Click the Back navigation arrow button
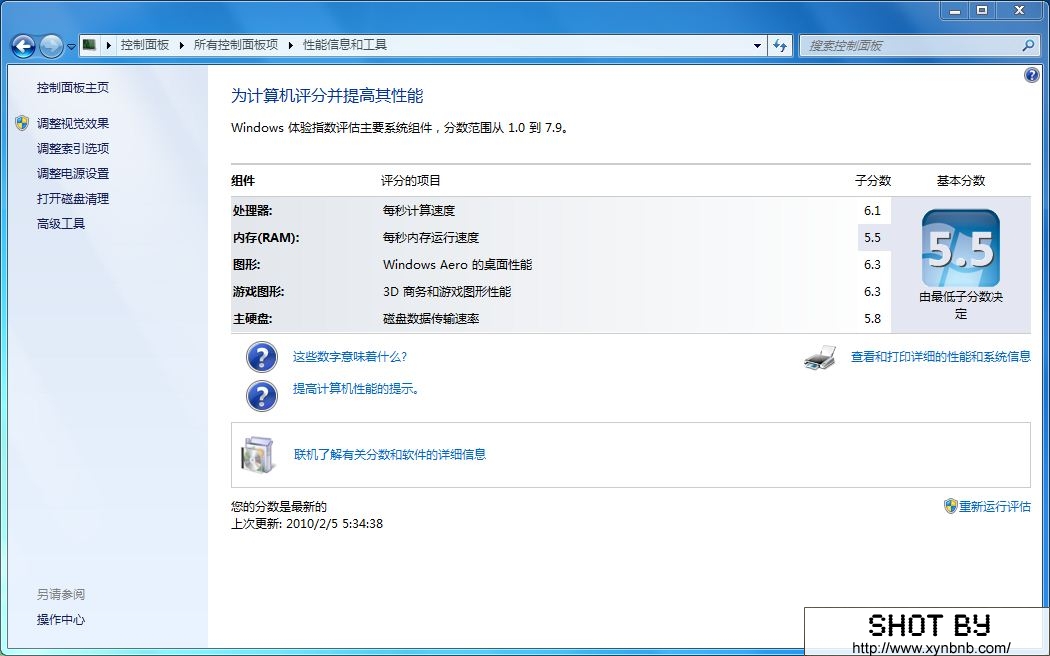This screenshot has width=1050, height=656. click(x=23, y=46)
